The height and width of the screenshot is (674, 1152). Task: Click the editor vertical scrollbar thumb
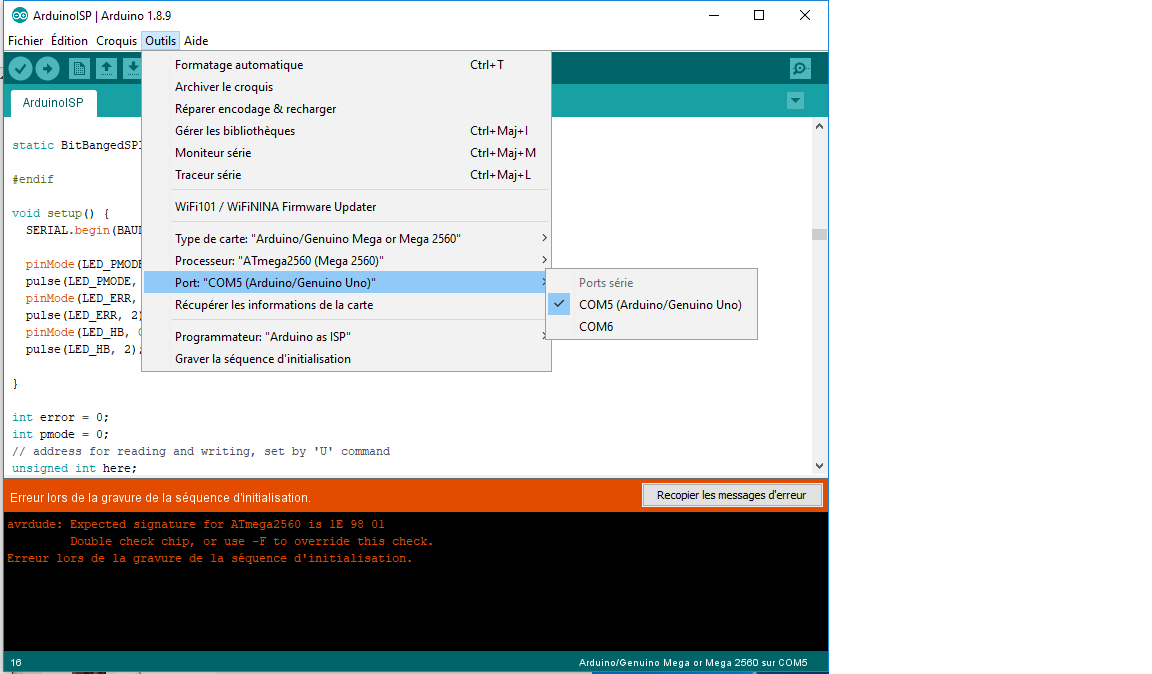[819, 234]
